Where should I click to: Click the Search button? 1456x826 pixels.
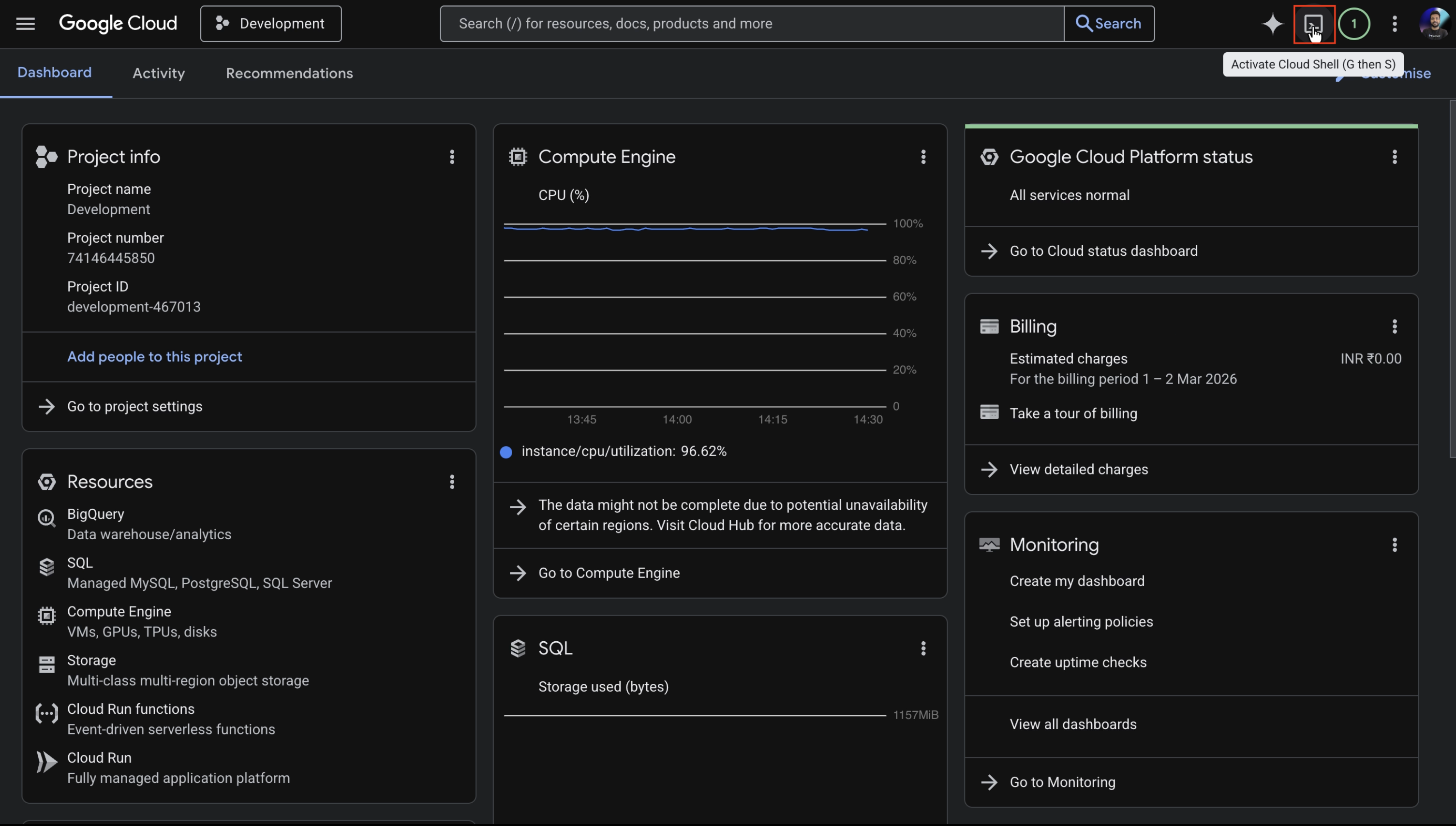pos(1109,23)
